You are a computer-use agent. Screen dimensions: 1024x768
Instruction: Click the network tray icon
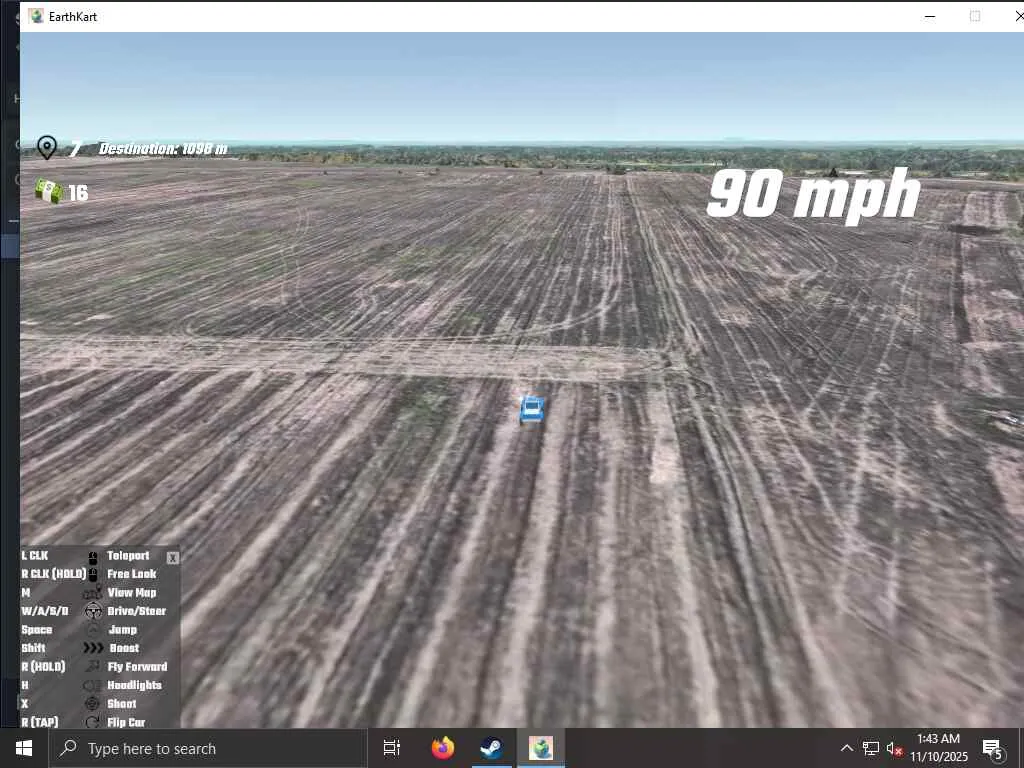[x=871, y=748]
